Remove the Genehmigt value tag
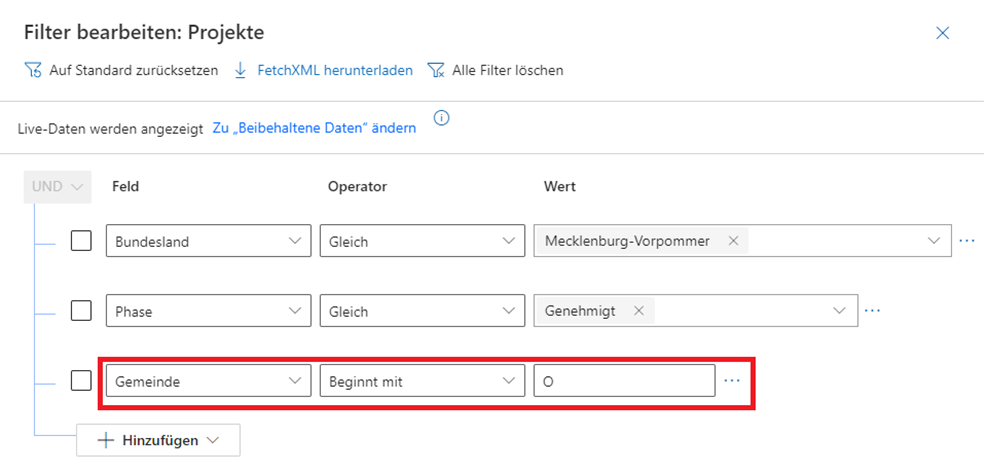This screenshot has height=473, width=988. pyautogui.click(x=638, y=311)
